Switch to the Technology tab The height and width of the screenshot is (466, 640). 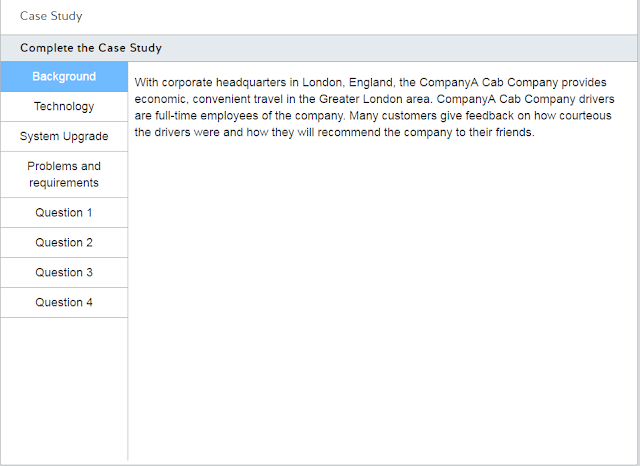[64, 107]
